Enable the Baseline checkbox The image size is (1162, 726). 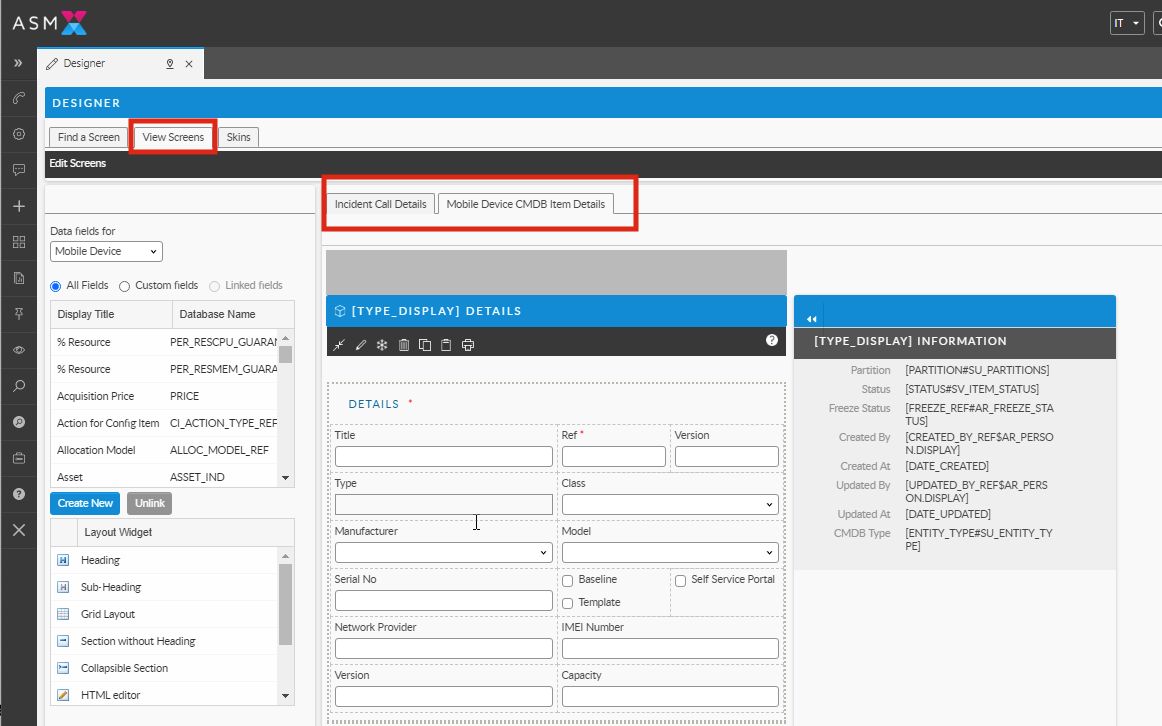568,580
